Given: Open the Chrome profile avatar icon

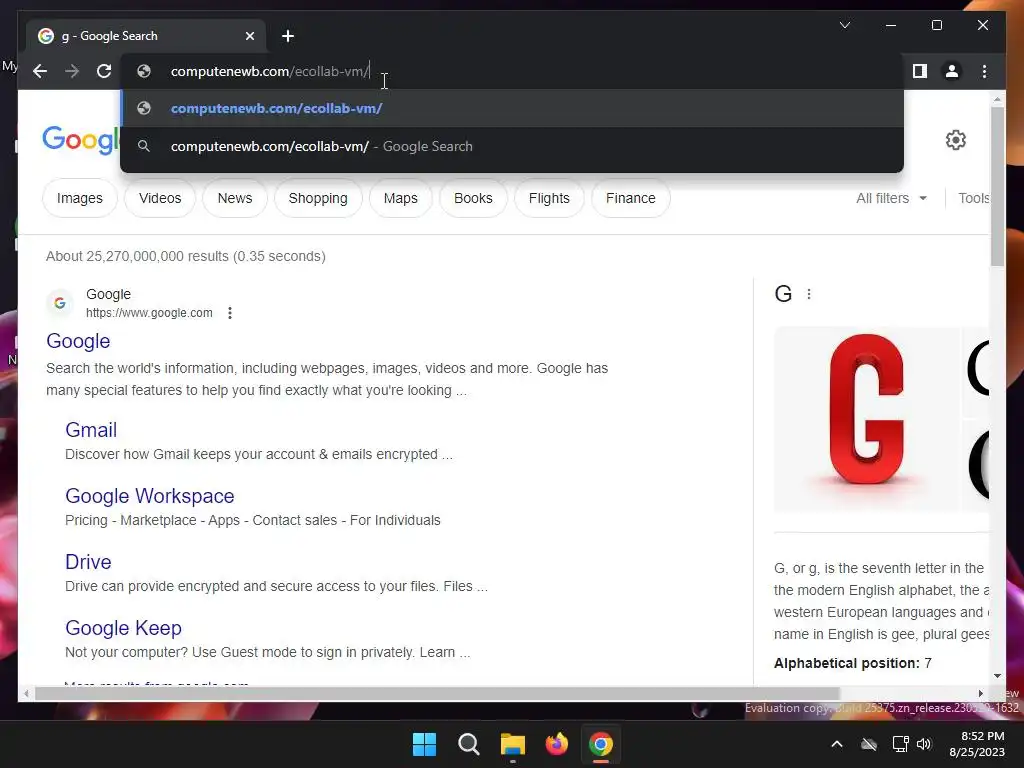Looking at the screenshot, I should 952,71.
